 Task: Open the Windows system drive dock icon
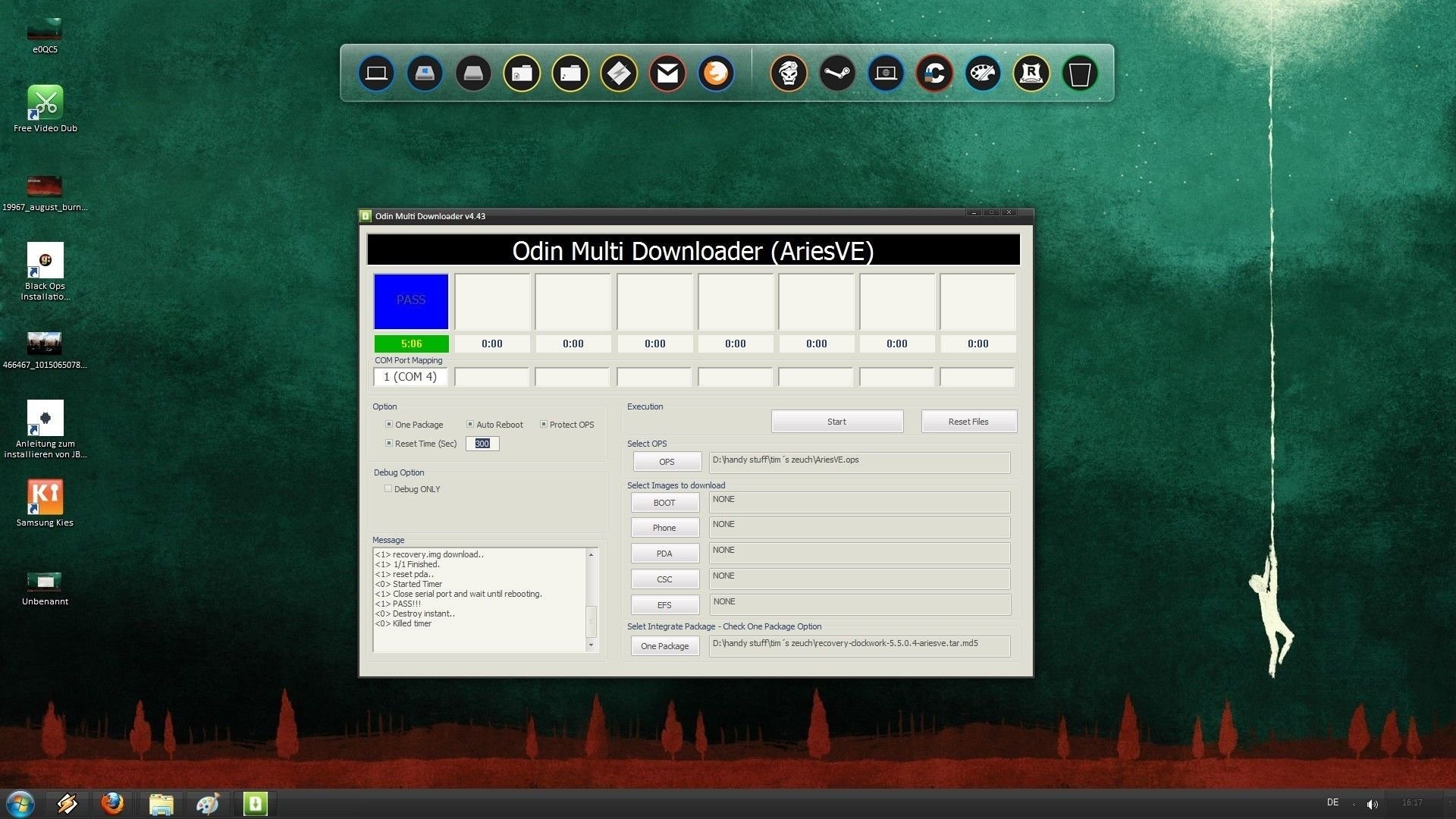tap(425, 74)
